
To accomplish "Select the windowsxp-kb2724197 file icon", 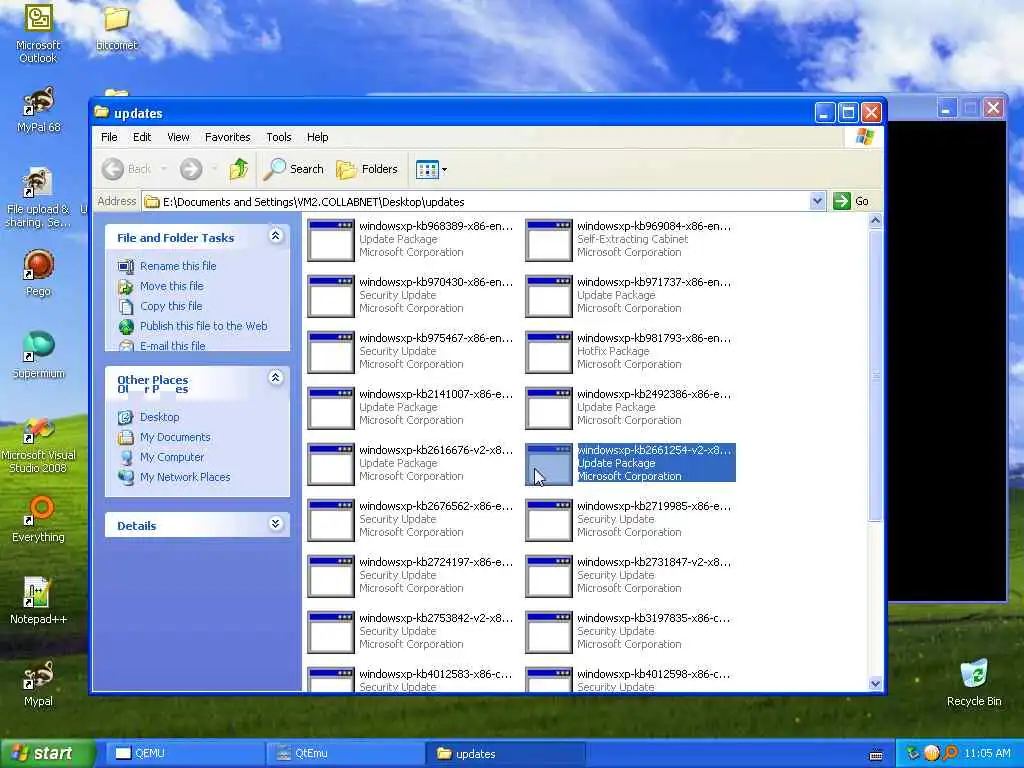I will (x=330, y=576).
